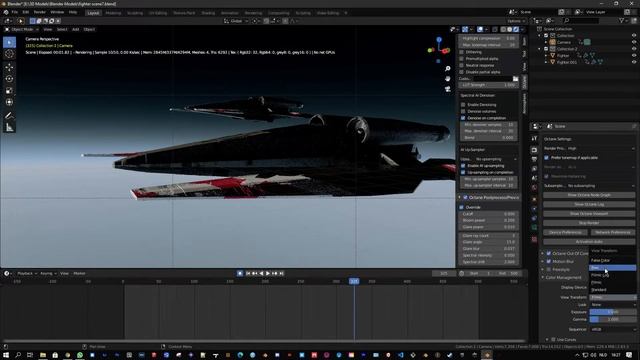Image resolution: width=640 pixels, height=360 pixels.
Task: Open Network Preferences
Action: [613, 233]
